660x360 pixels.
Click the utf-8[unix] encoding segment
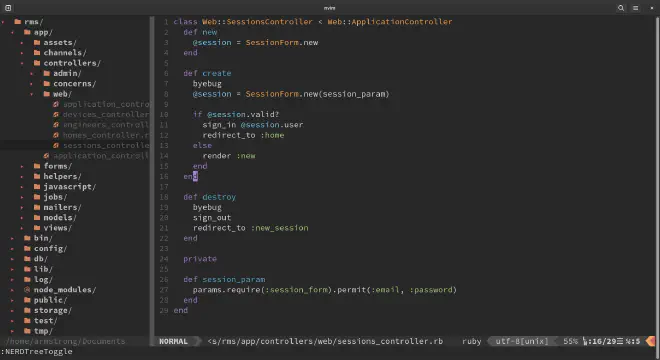pos(522,341)
